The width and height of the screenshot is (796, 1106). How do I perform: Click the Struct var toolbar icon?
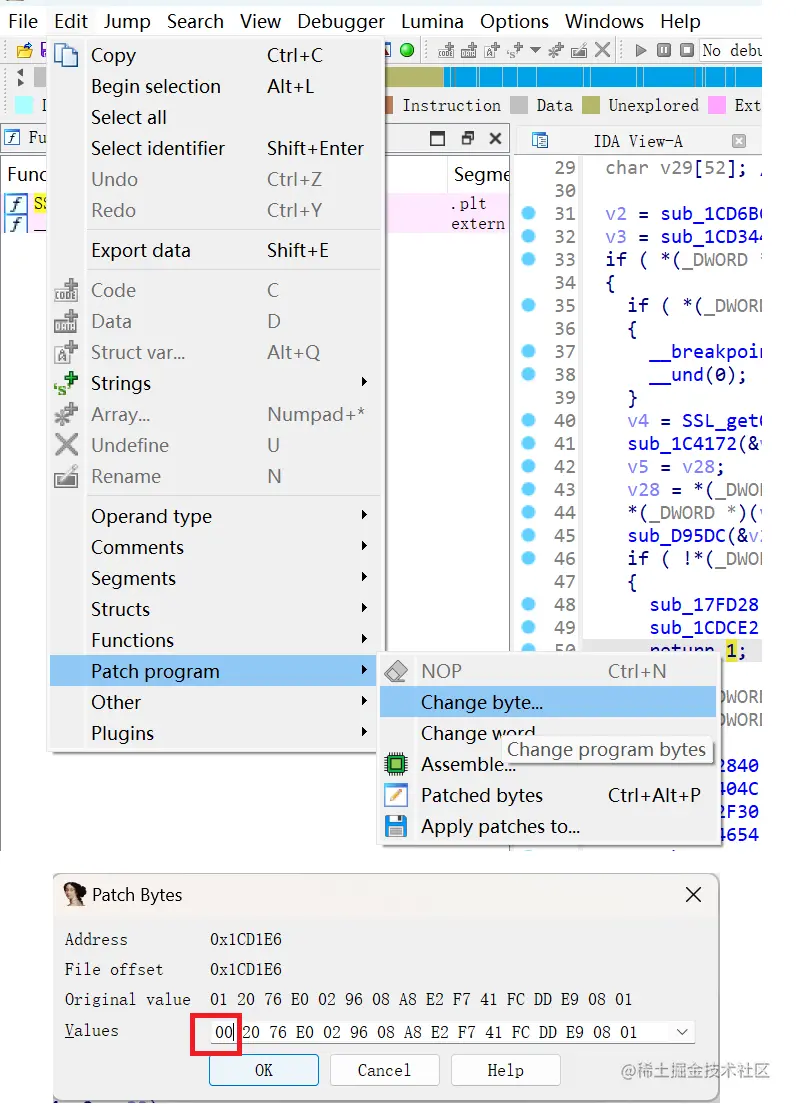coord(491,50)
